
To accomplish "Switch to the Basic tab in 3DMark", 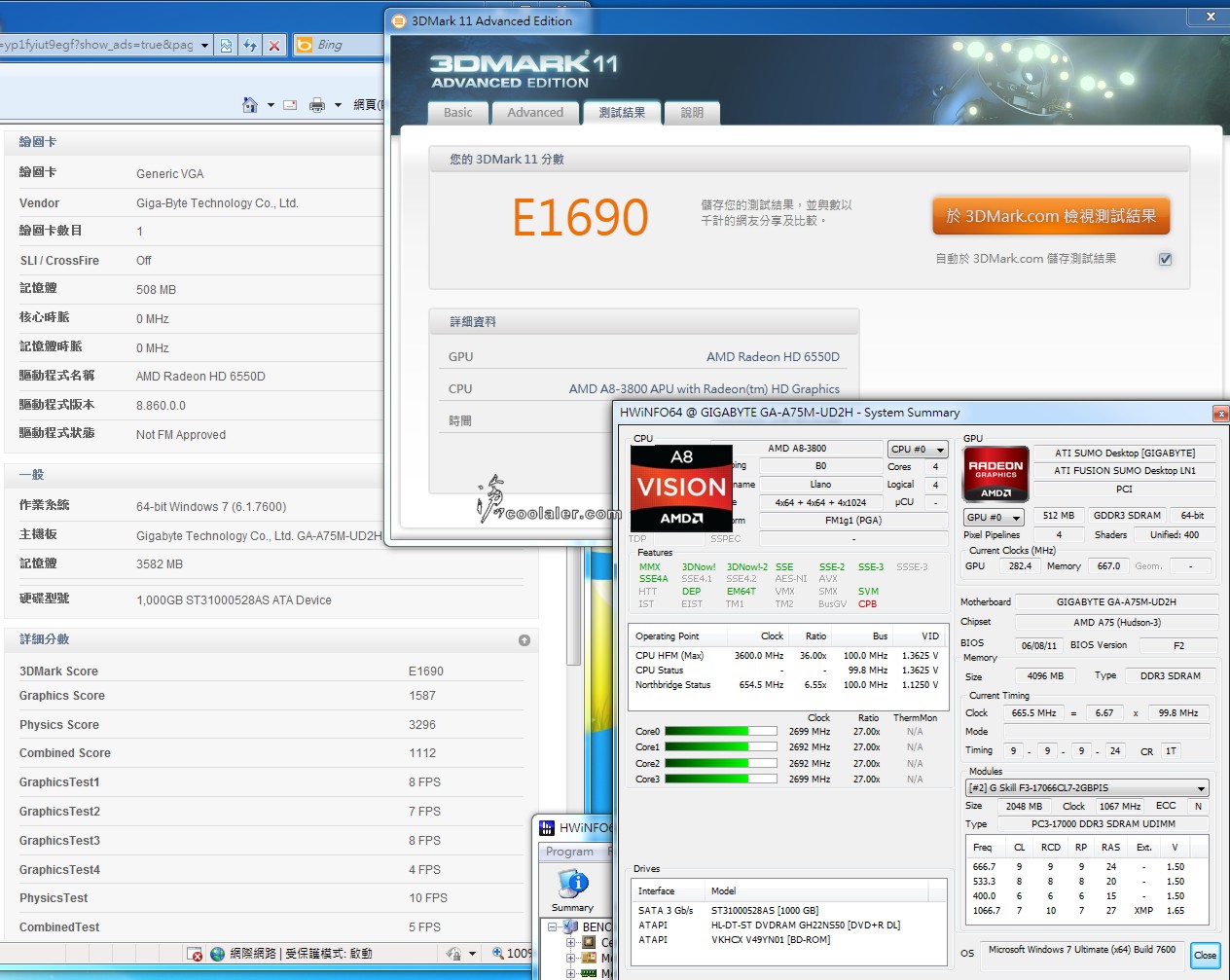I will click(x=457, y=113).
